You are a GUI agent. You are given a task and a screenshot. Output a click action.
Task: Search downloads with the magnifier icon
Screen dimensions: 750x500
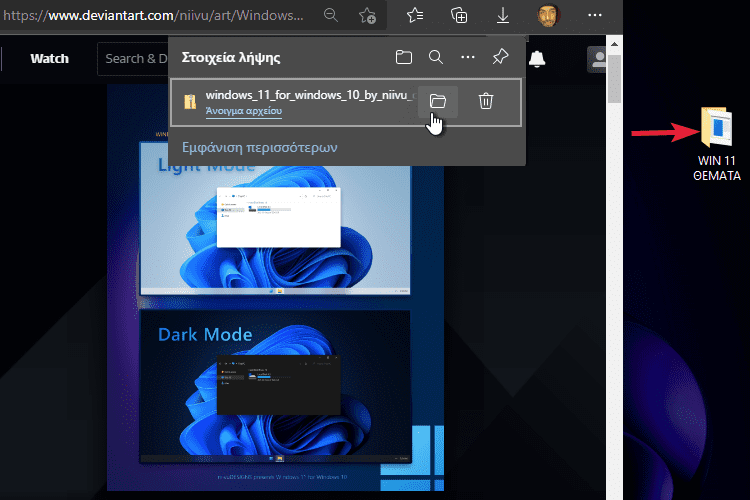click(436, 57)
